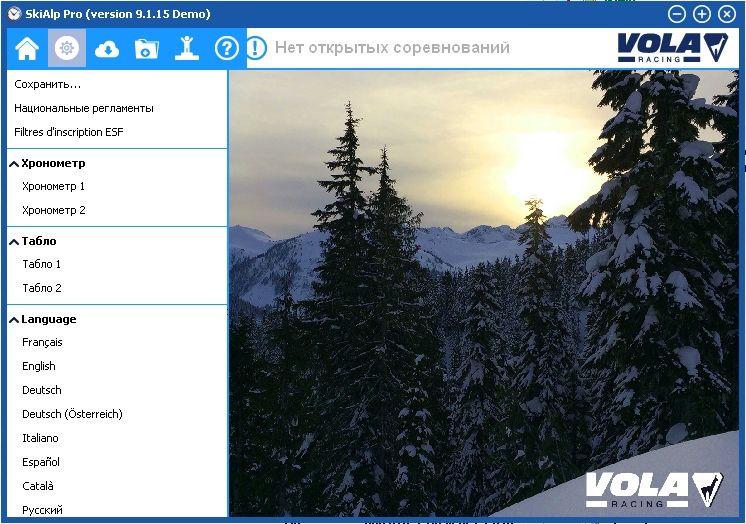
Task: Switch language to Català
Action: [38, 486]
